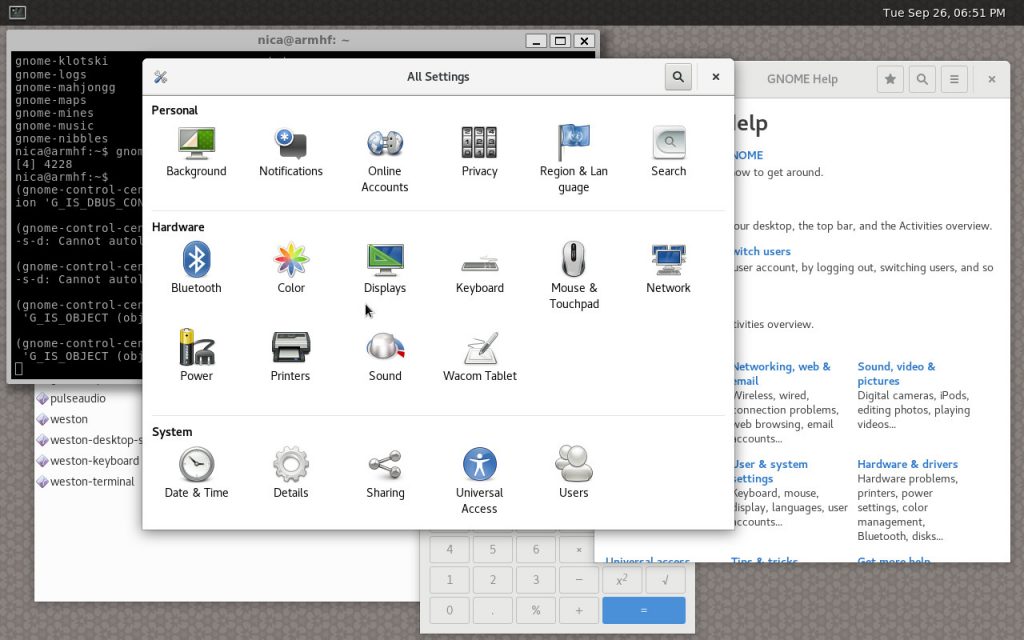Close the All Settings window

(716, 77)
